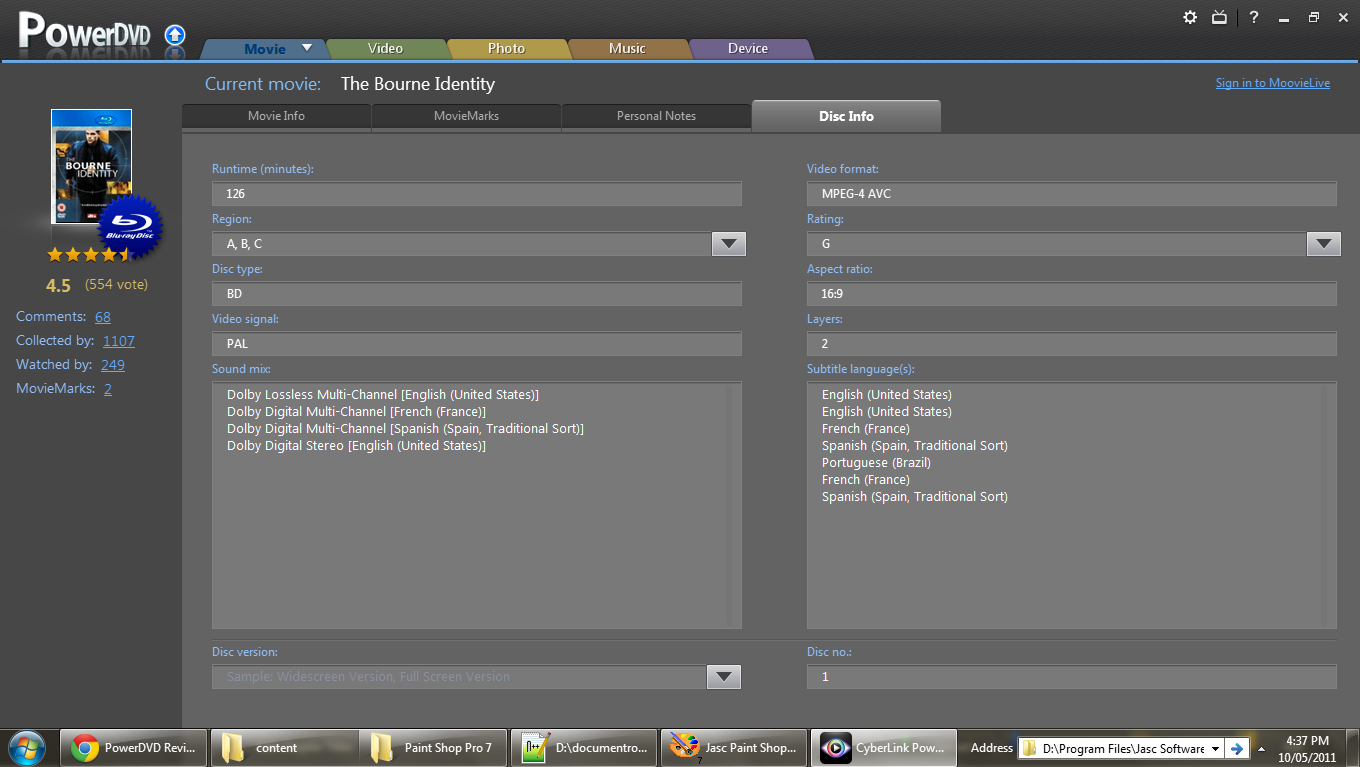Image resolution: width=1360 pixels, height=767 pixels.
Task: Click Windows Start button
Action: point(27,747)
